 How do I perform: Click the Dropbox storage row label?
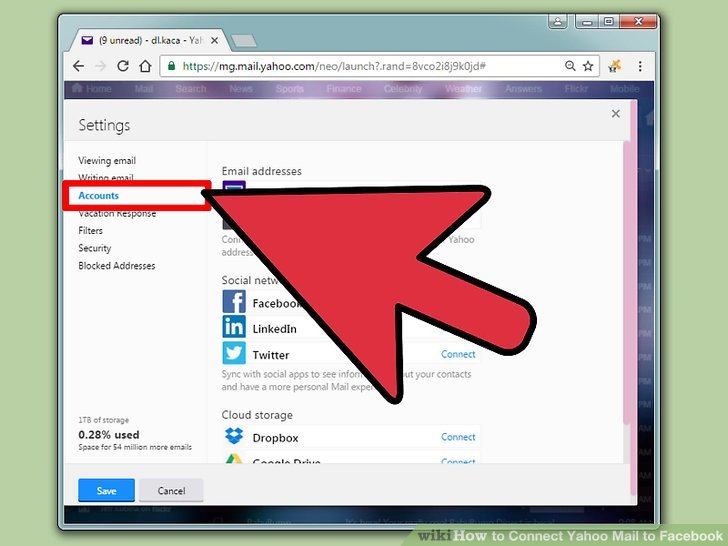tap(275, 438)
